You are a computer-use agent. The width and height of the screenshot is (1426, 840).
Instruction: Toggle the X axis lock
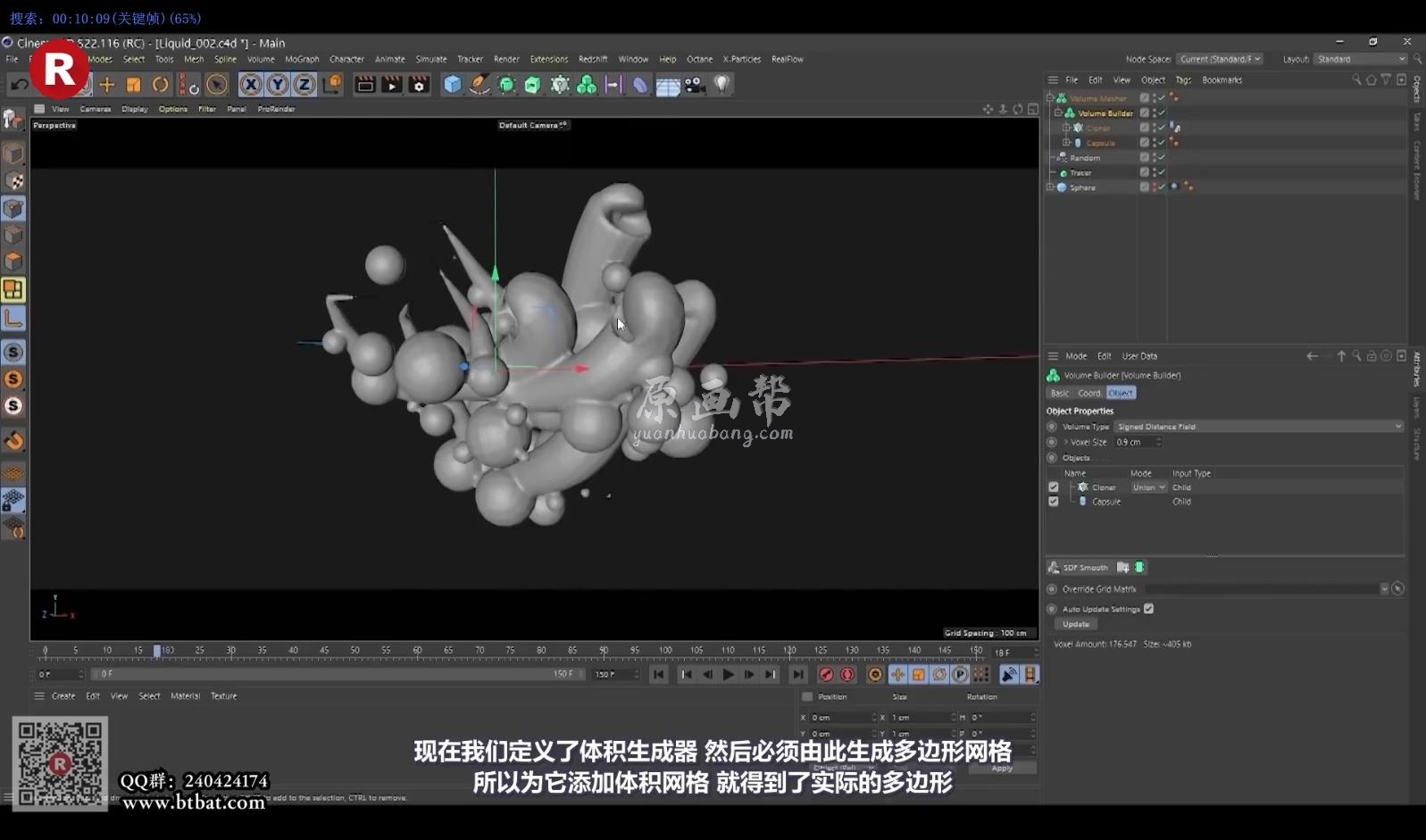tap(251, 84)
